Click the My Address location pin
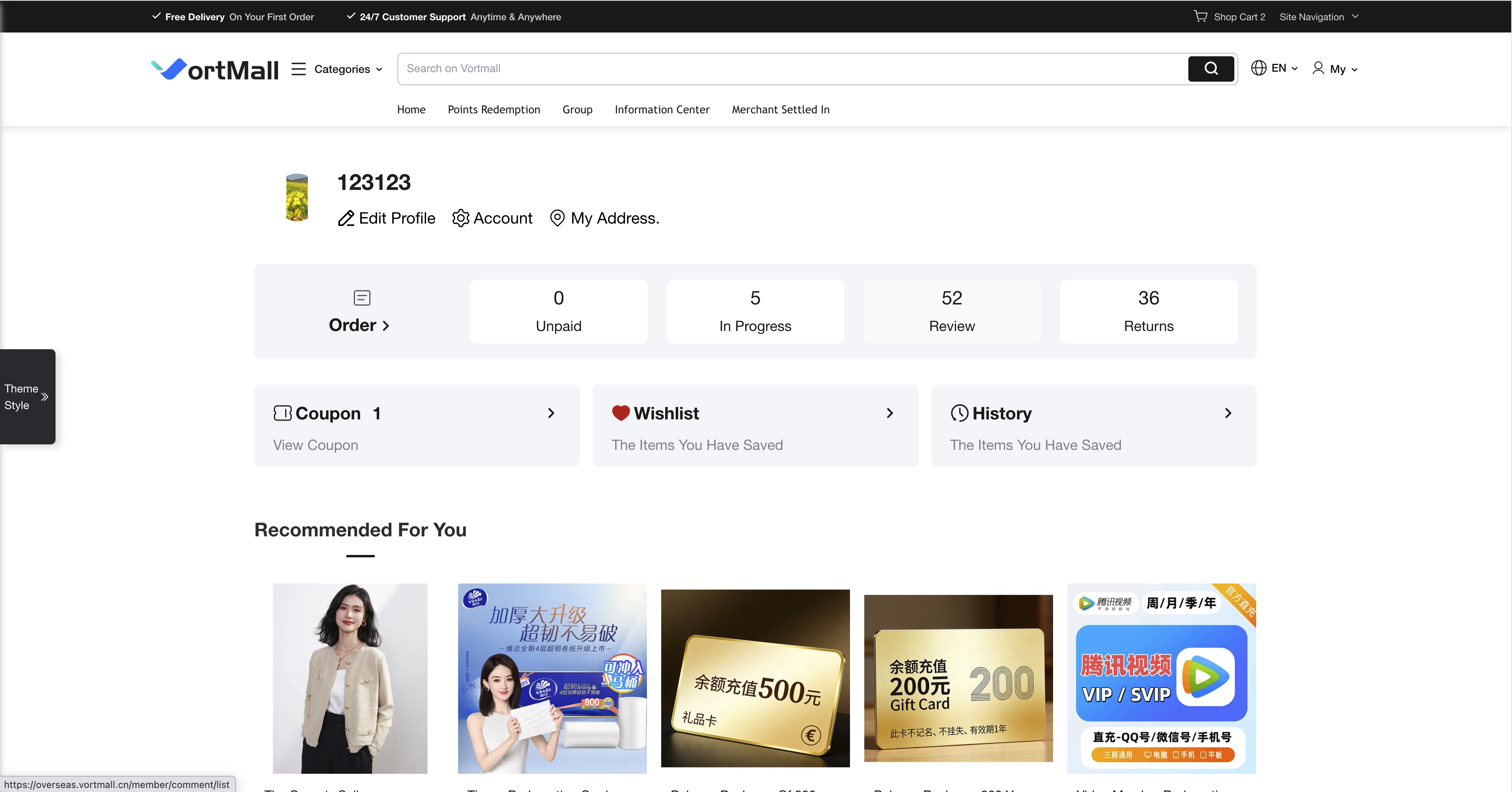This screenshot has width=1512, height=792. tap(557, 218)
